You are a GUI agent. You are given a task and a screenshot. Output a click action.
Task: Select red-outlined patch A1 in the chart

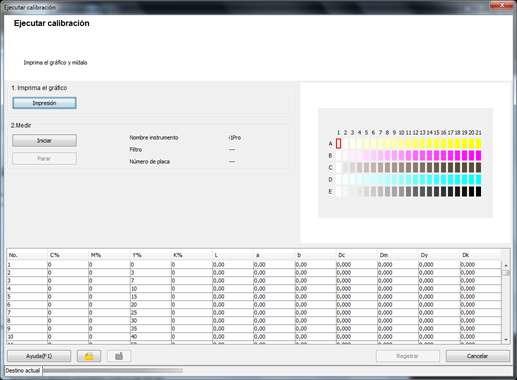(x=338, y=144)
